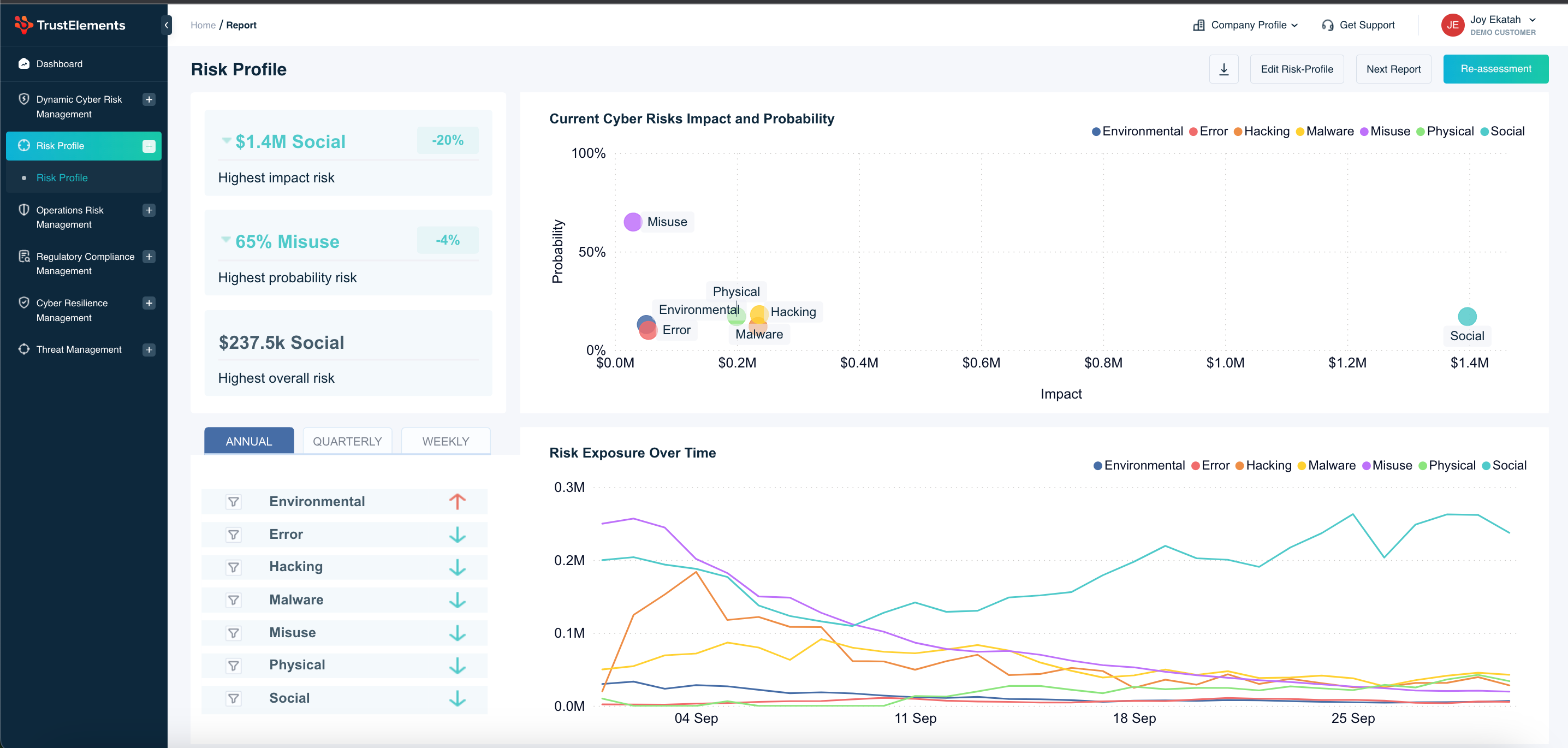The width and height of the screenshot is (1568, 748).
Task: Click the Operations Risk Management icon
Action: tap(22, 210)
